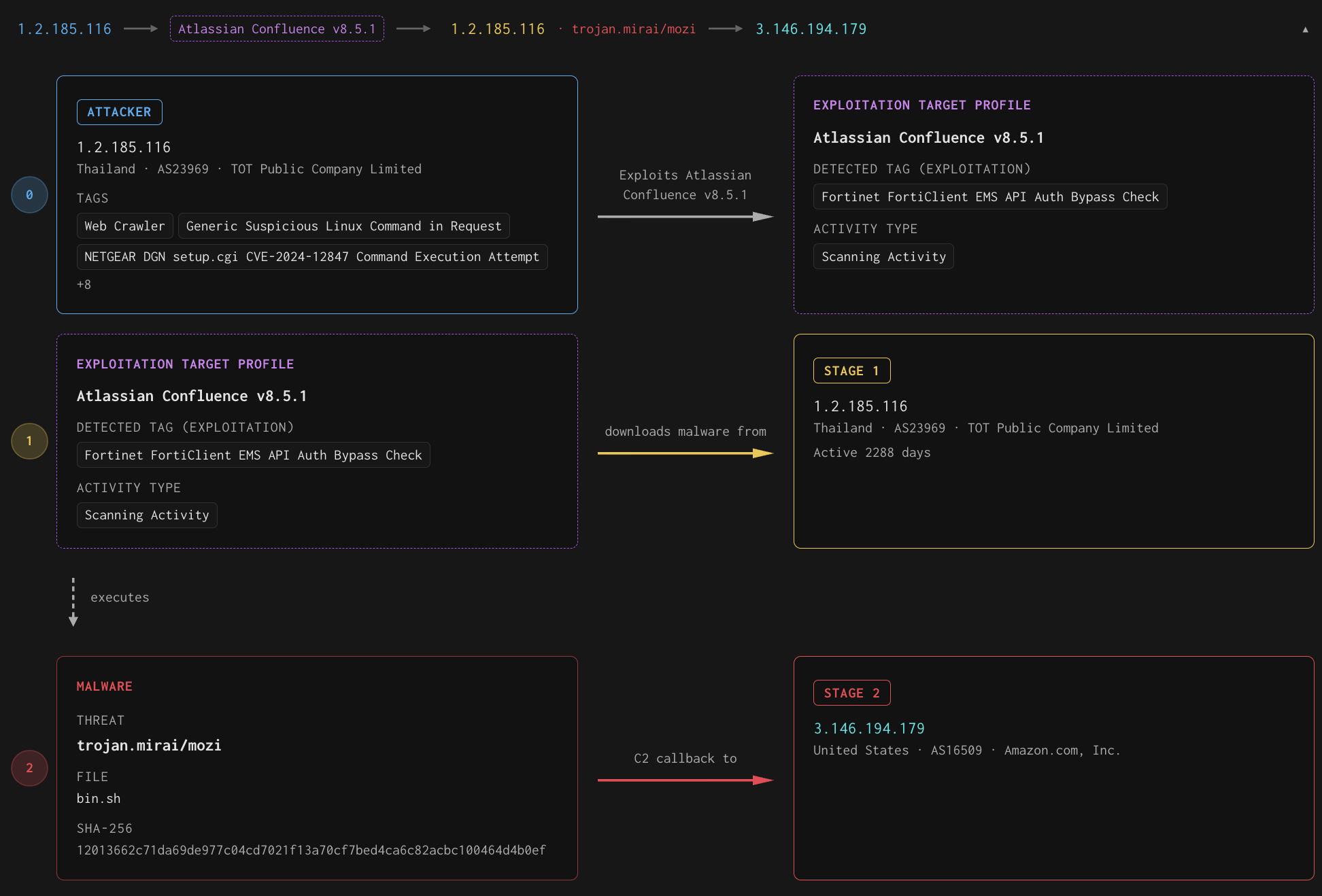Select the SHA-256 hash value

coord(311,850)
